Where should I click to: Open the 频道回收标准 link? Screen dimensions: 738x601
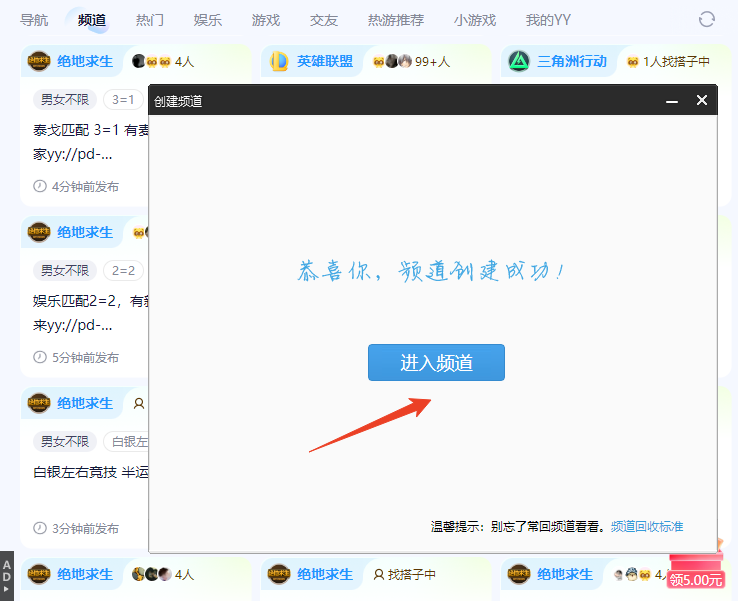(x=647, y=526)
